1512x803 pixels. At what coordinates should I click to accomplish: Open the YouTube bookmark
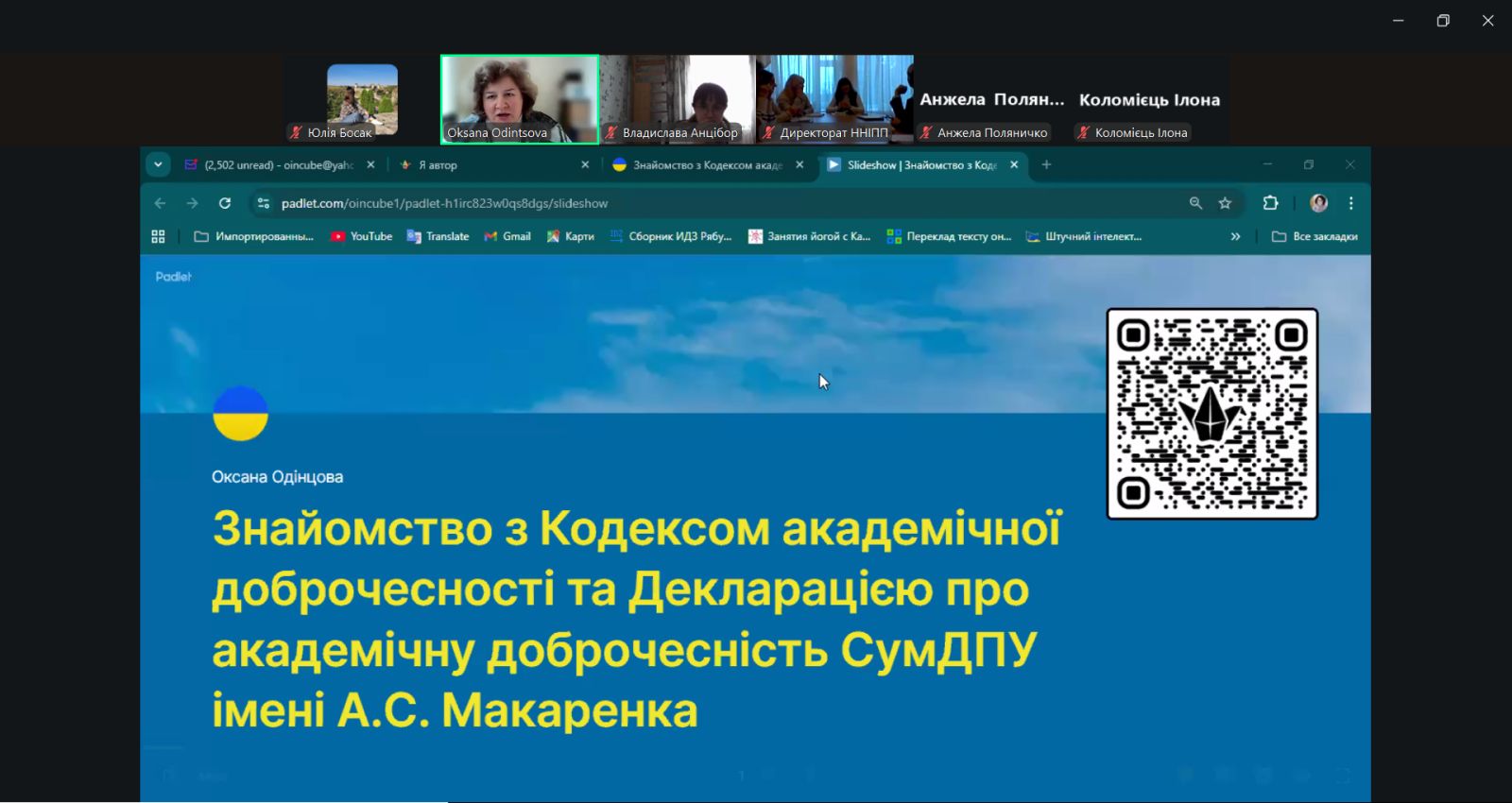coord(361,237)
